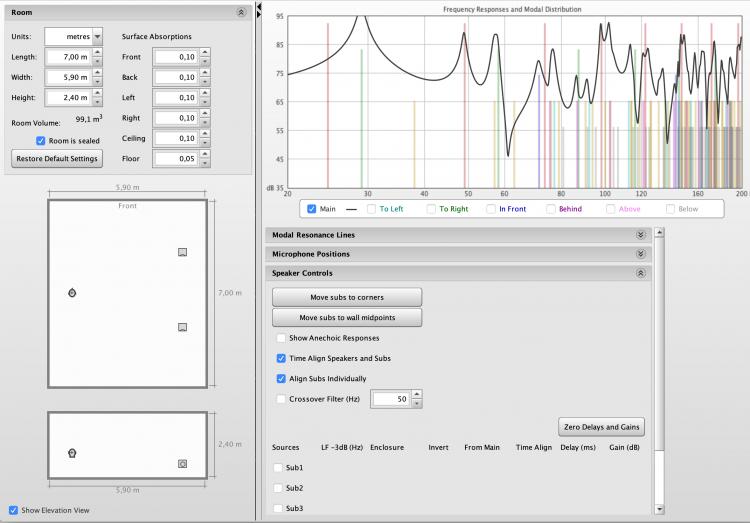Increase Length value with stepper arrow
750x523 pixels.
click(97, 53)
